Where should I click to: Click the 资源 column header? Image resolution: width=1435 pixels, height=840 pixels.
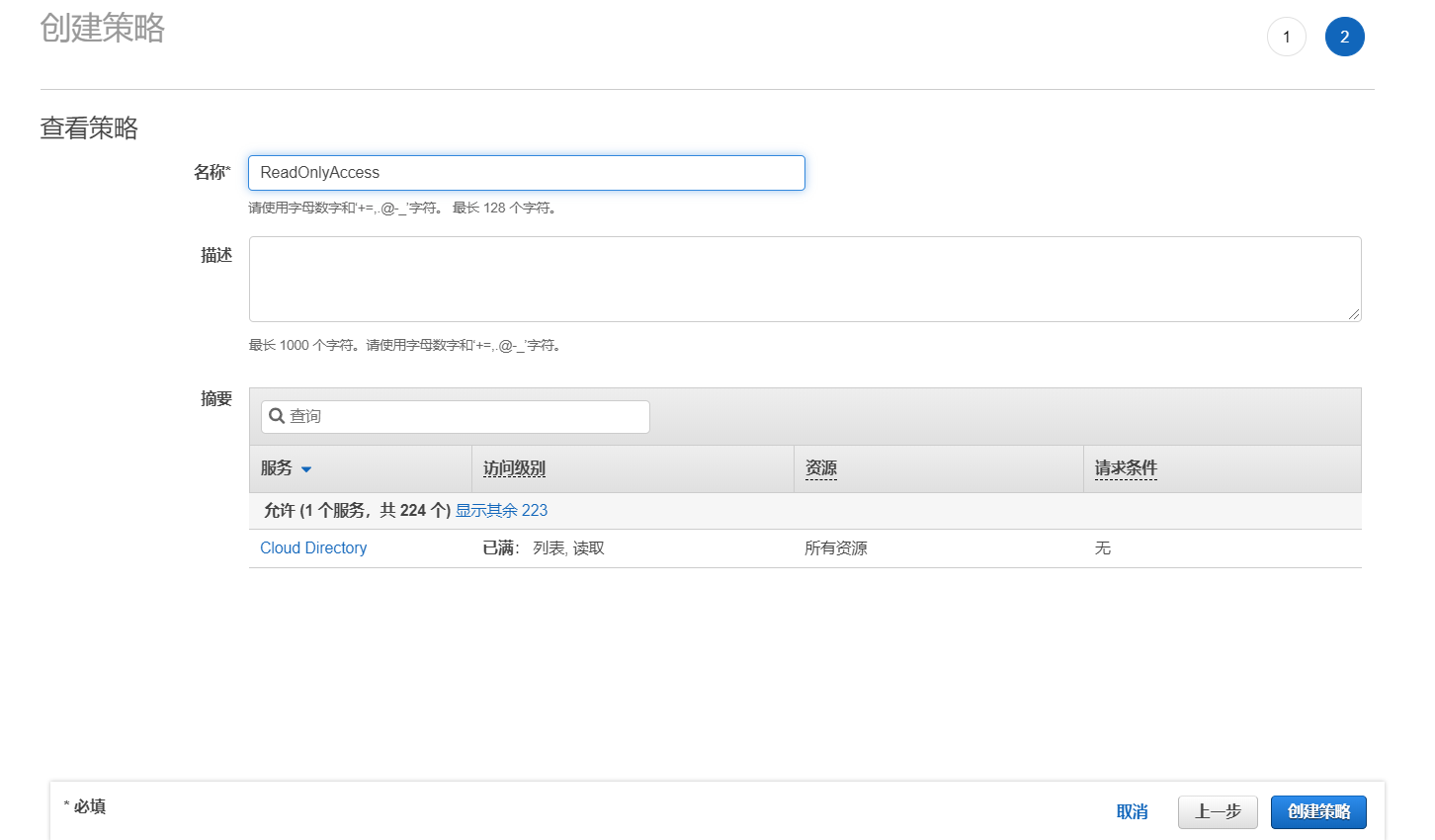pyautogui.click(x=820, y=468)
